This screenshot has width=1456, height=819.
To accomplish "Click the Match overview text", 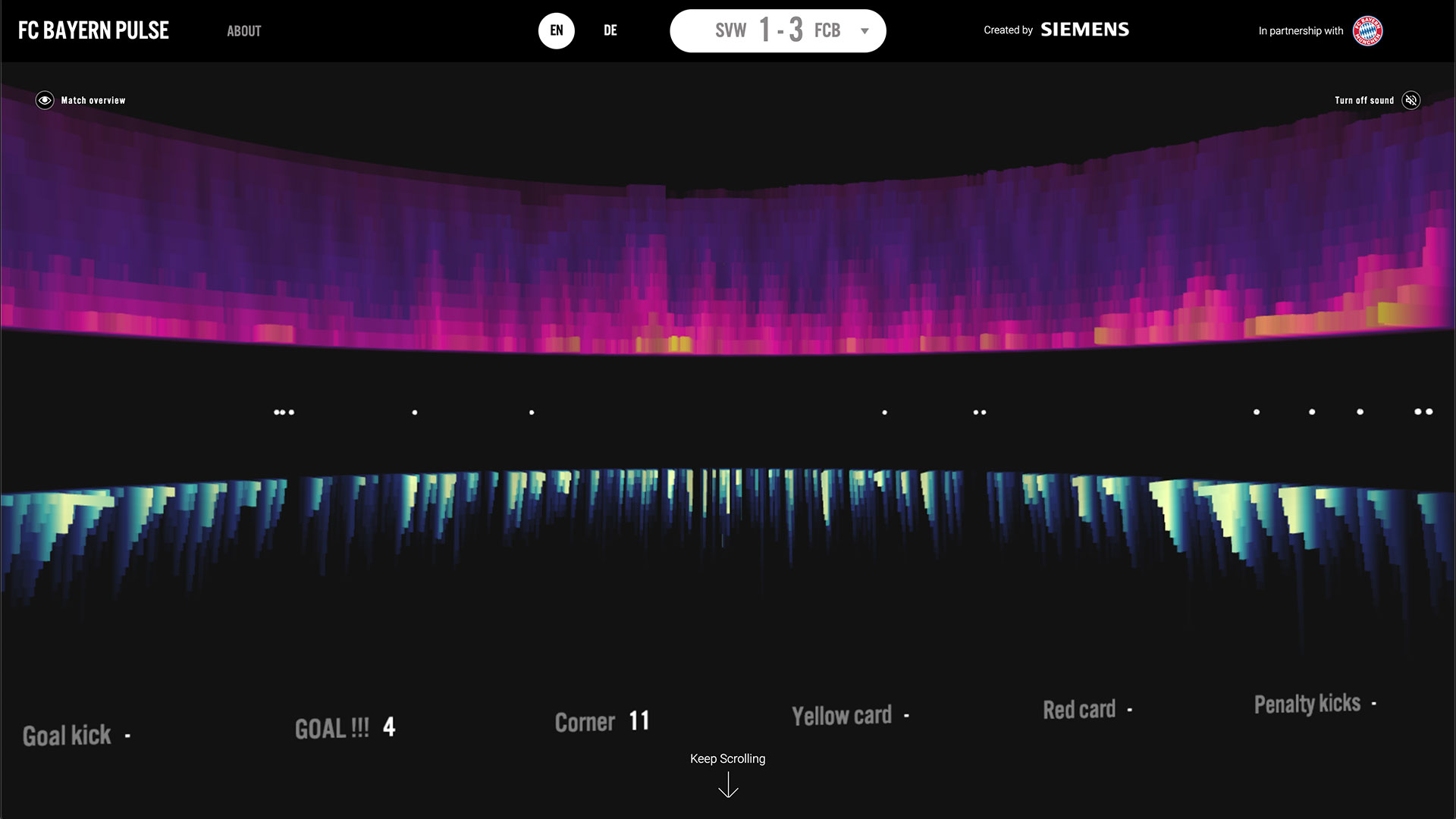I will tap(93, 100).
